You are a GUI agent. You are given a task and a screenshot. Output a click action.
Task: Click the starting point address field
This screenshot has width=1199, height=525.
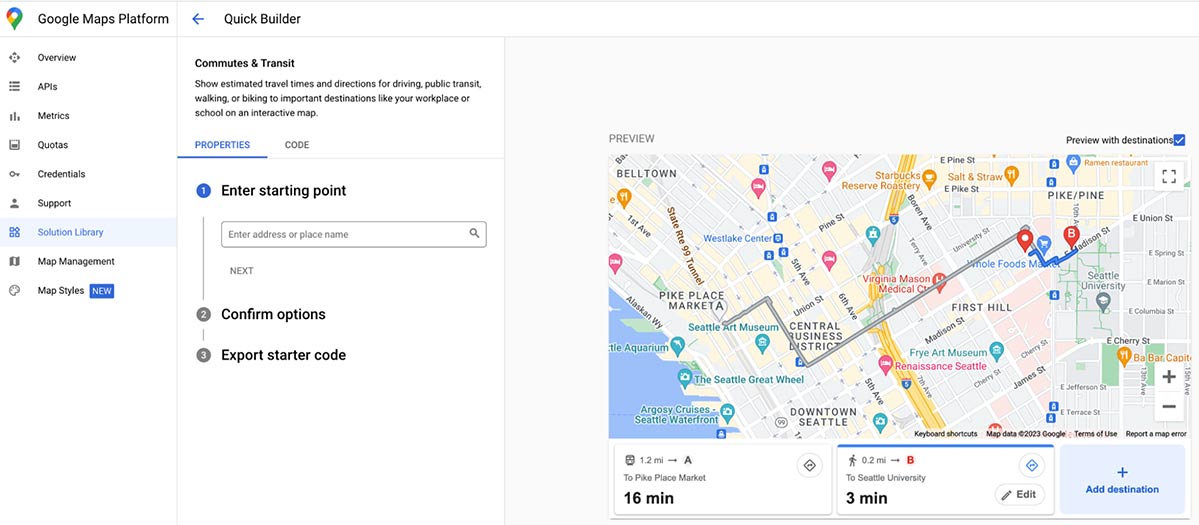(x=353, y=234)
